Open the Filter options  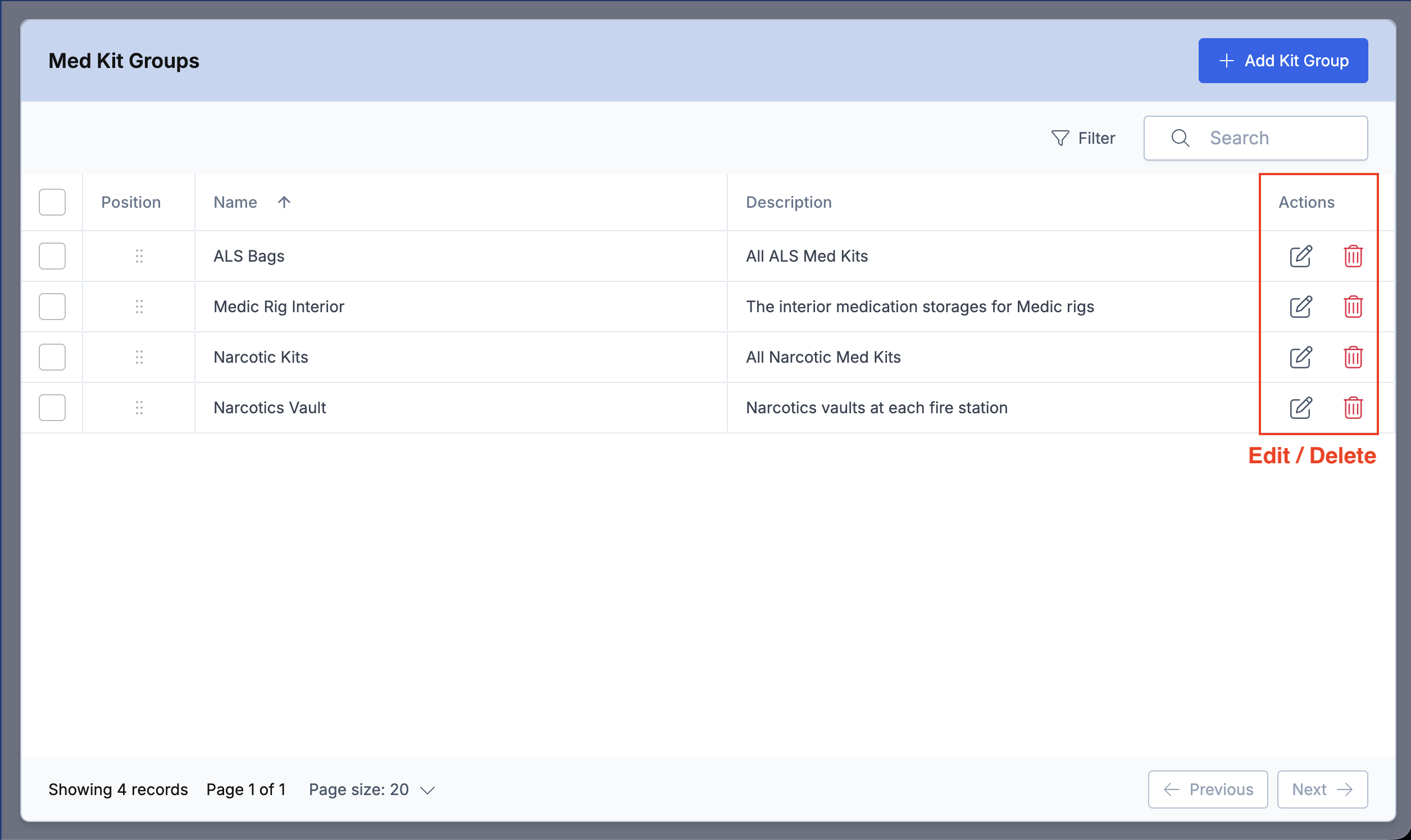(1082, 138)
